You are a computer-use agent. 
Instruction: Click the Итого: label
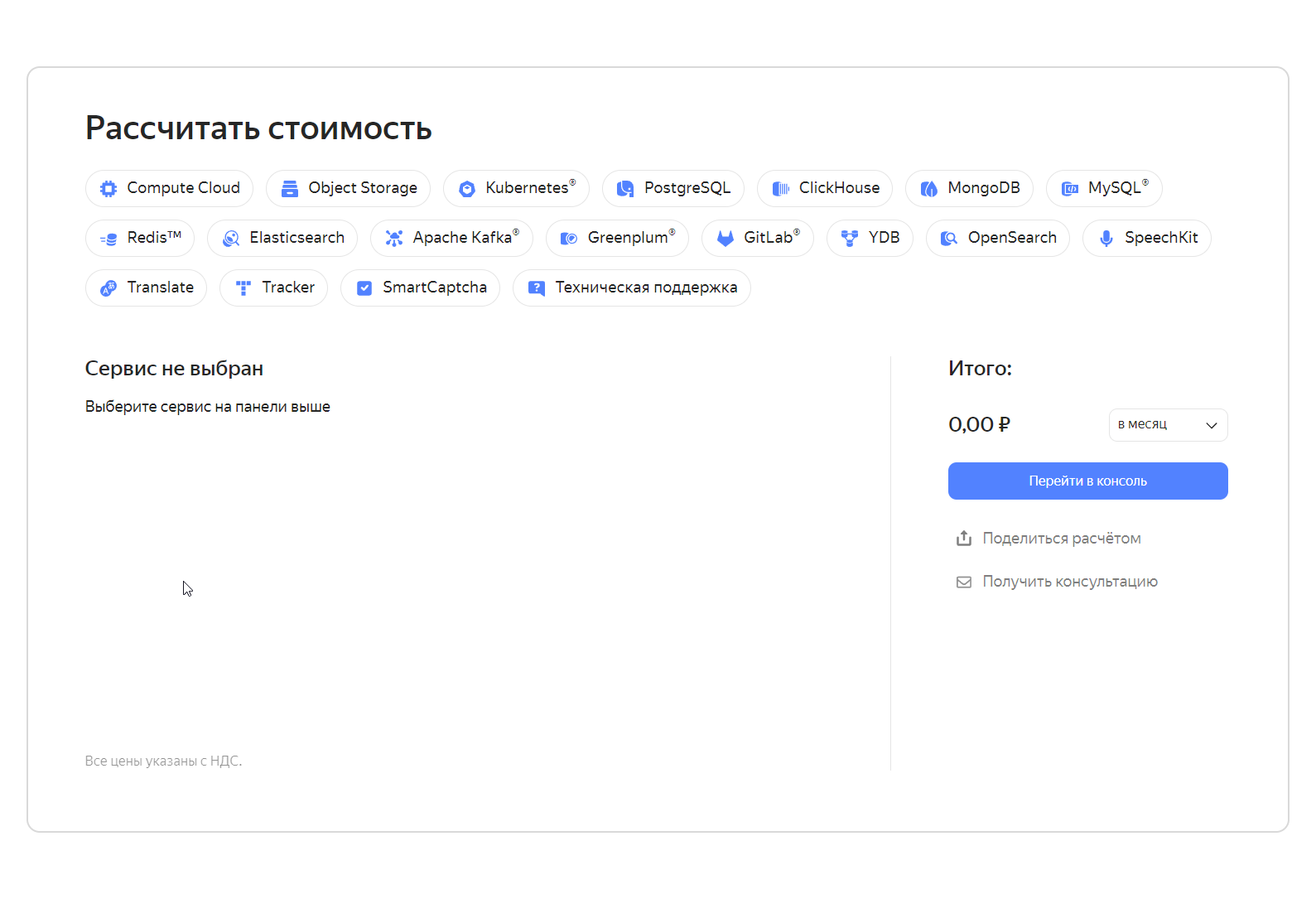(x=980, y=369)
